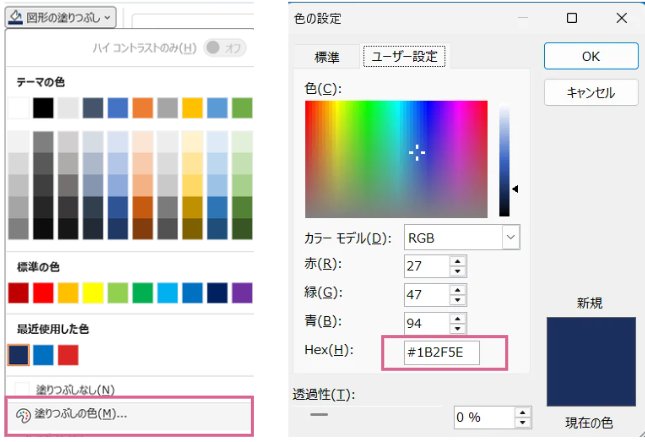The height and width of the screenshot is (442, 645).
Task: Select bright red standard color
Action: 43,293
